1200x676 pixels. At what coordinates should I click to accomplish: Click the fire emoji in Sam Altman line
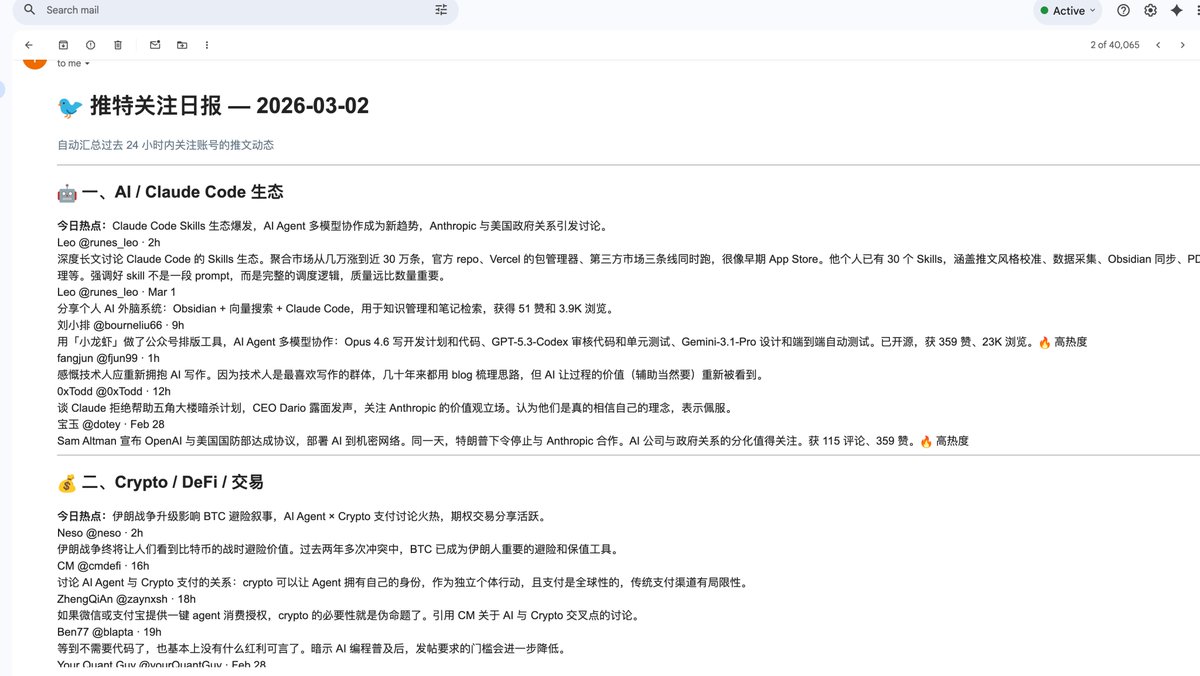coord(926,440)
